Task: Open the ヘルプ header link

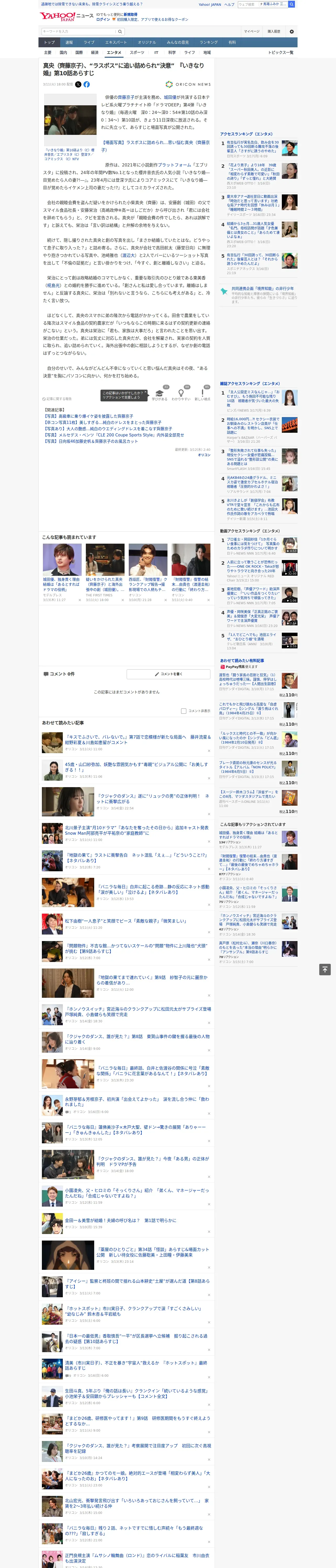Action: [x=229, y=4]
